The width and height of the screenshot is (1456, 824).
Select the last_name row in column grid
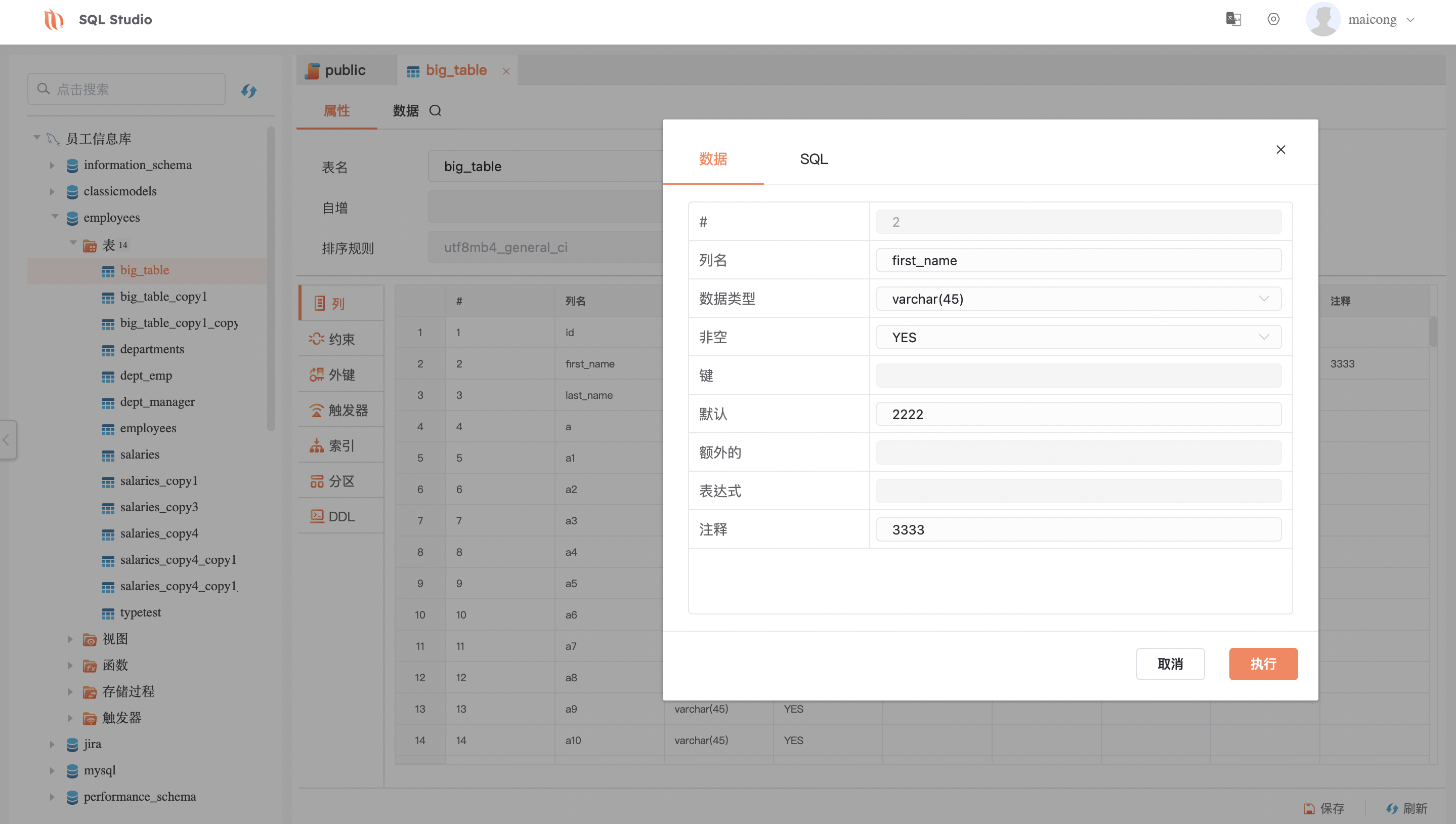[589, 396]
